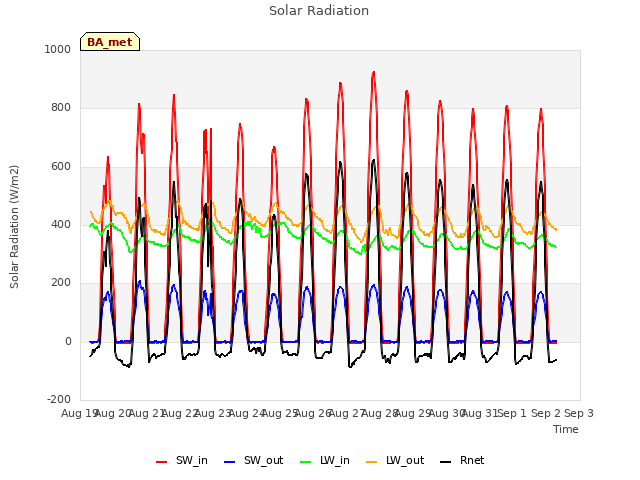Click the Solar Radiation chart title

319,11
